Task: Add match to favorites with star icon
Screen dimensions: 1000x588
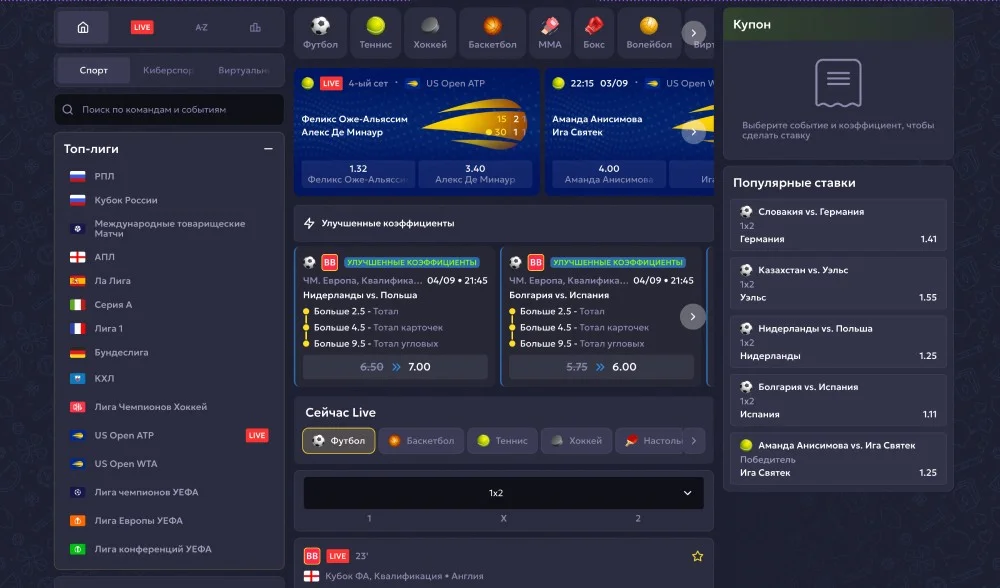Action: [697, 556]
